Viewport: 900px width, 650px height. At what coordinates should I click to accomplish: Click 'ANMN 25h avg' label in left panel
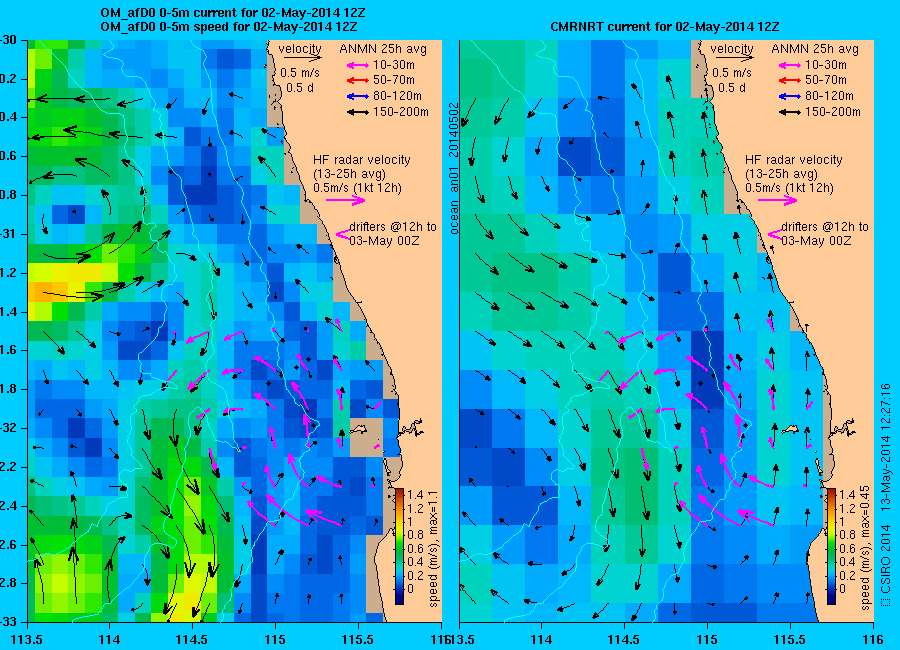383,49
